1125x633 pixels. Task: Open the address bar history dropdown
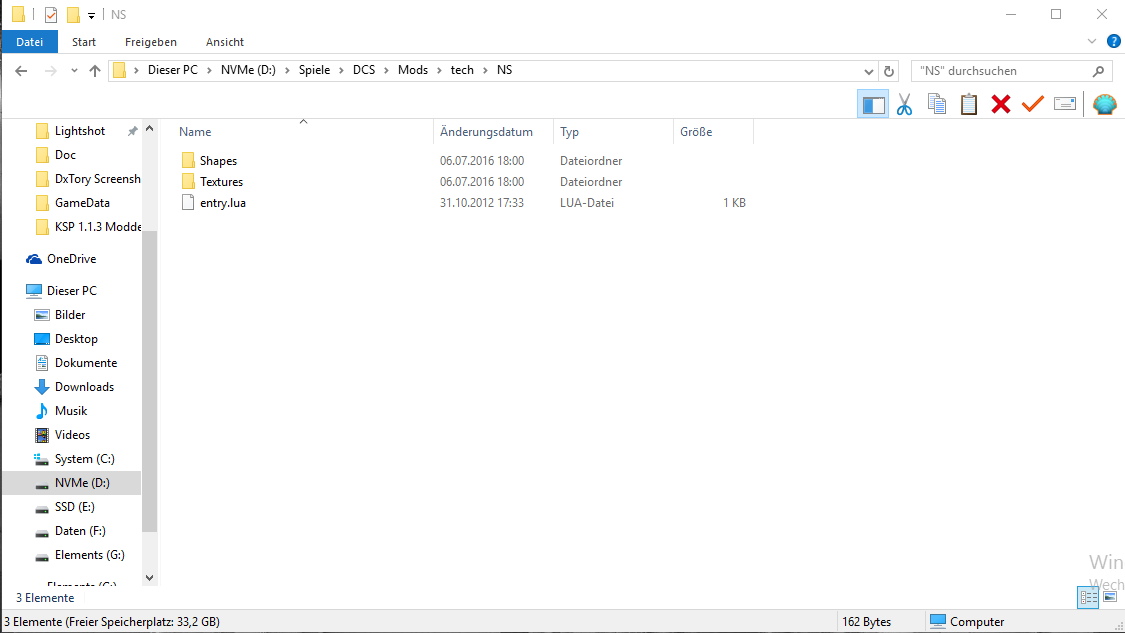[869, 71]
